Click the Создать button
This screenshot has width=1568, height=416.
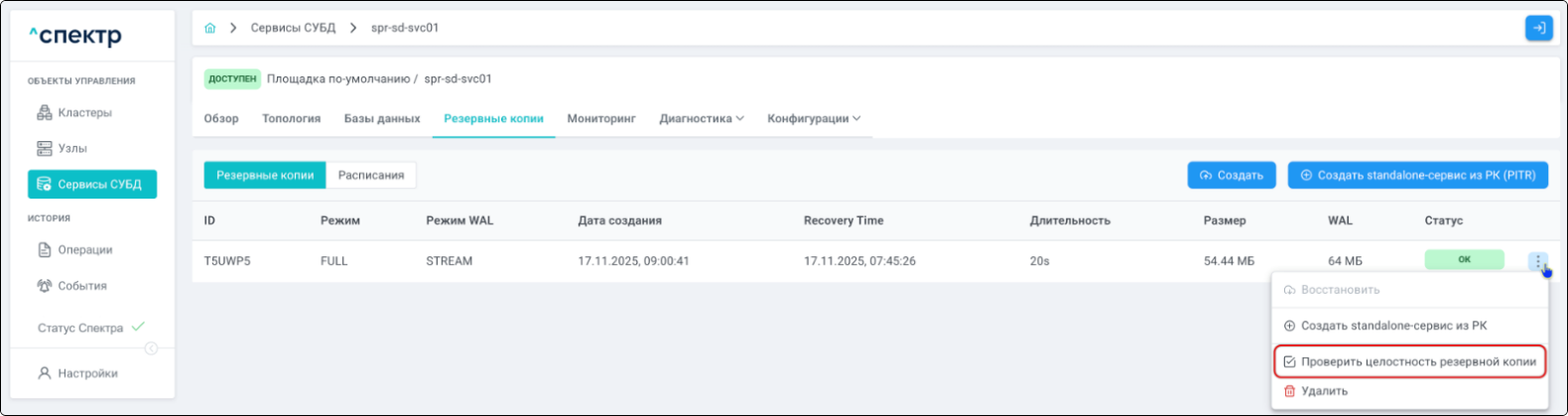click(x=1231, y=176)
